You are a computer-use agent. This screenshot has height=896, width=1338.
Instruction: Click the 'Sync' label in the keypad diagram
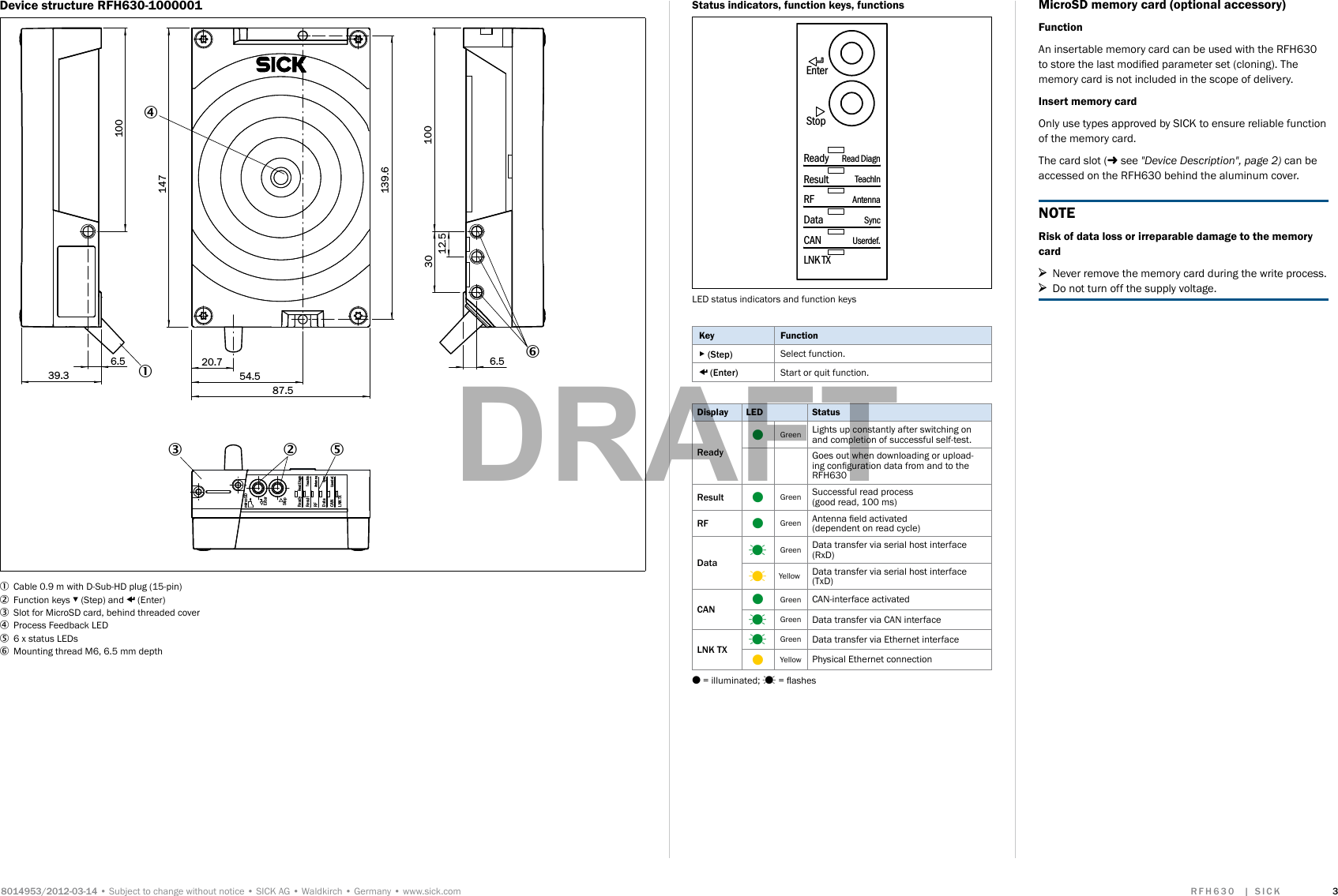pos(871,220)
